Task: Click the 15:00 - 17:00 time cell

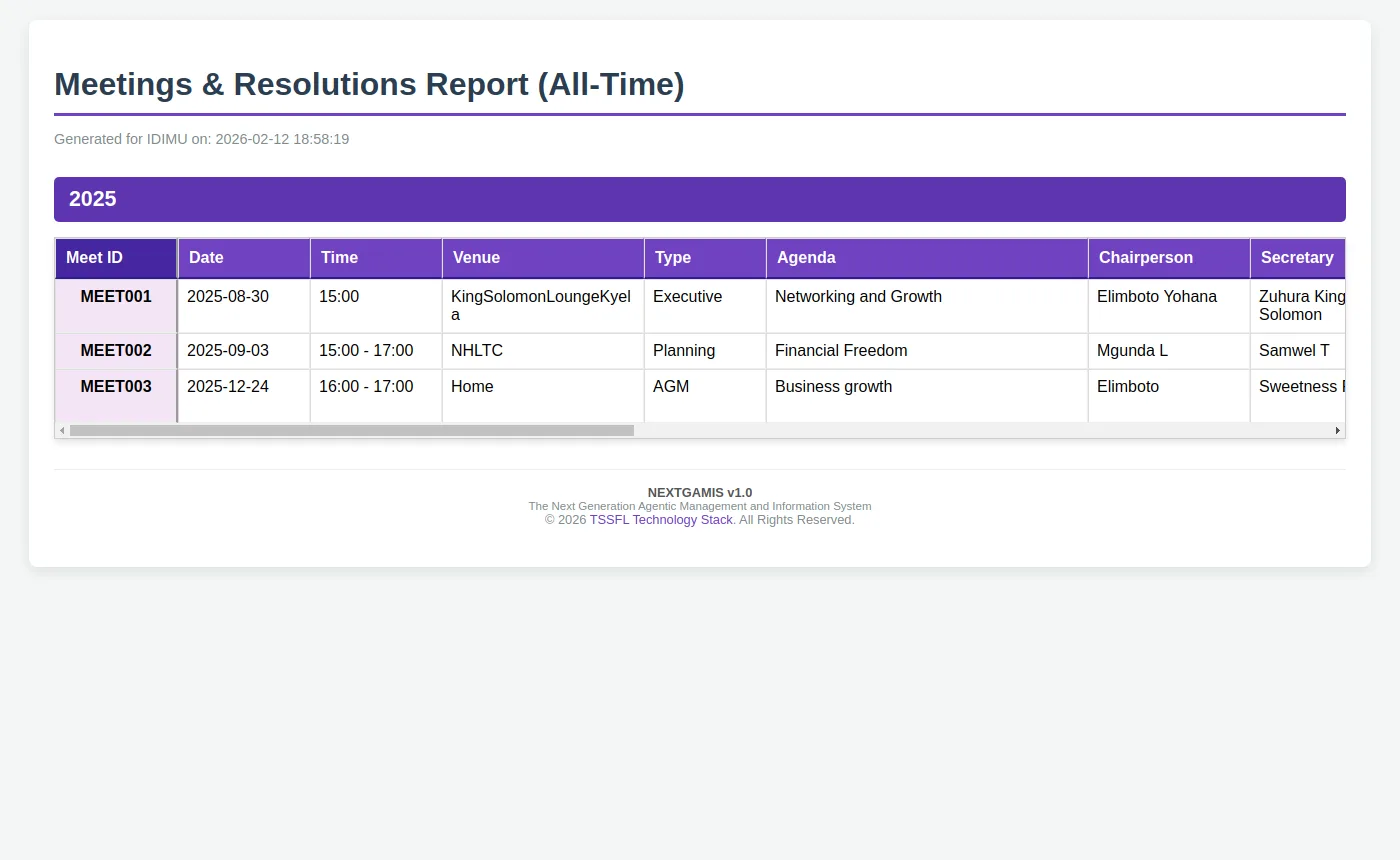Action: coord(376,351)
